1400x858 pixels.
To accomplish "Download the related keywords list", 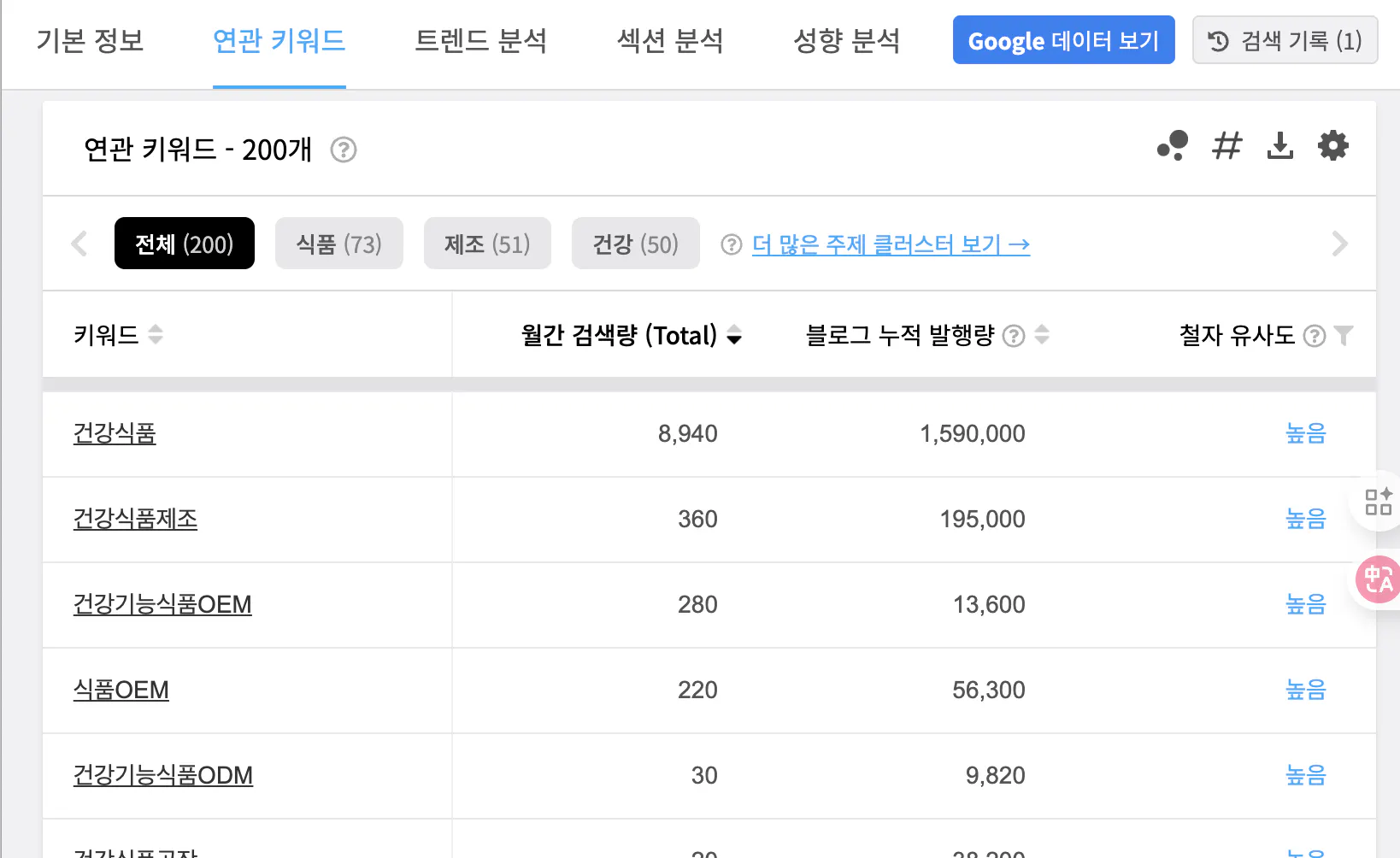I will click(x=1279, y=146).
